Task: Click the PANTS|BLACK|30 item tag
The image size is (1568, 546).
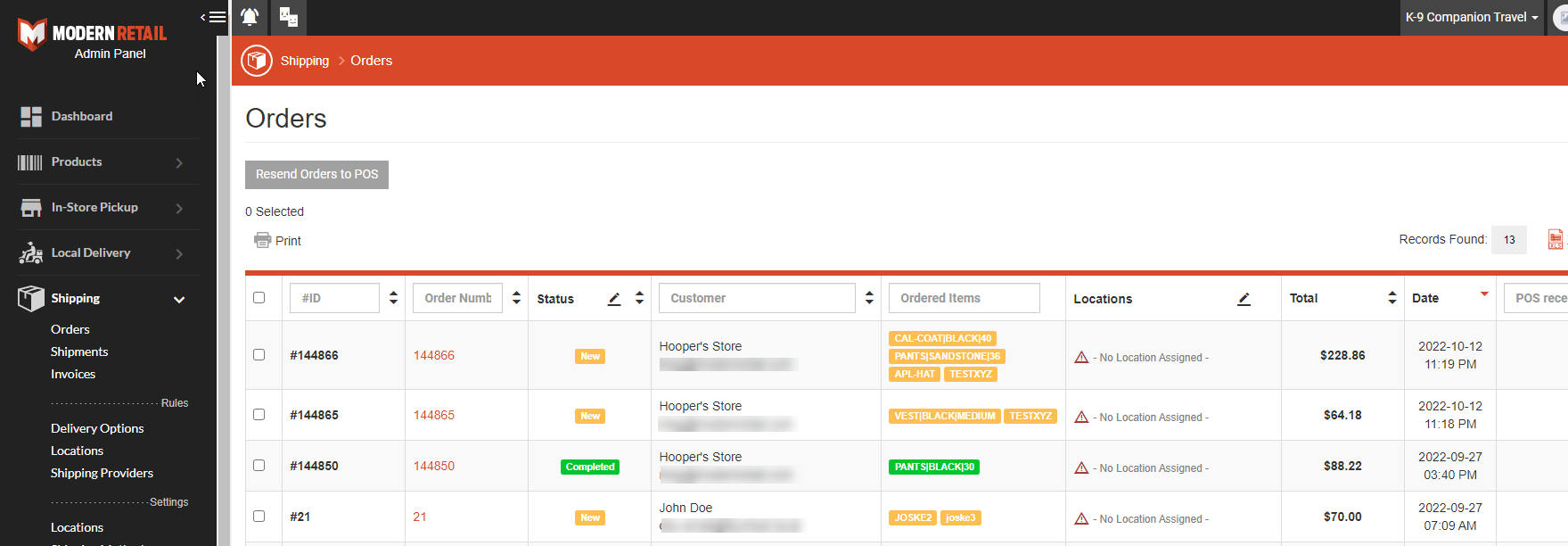Action: pos(934,467)
